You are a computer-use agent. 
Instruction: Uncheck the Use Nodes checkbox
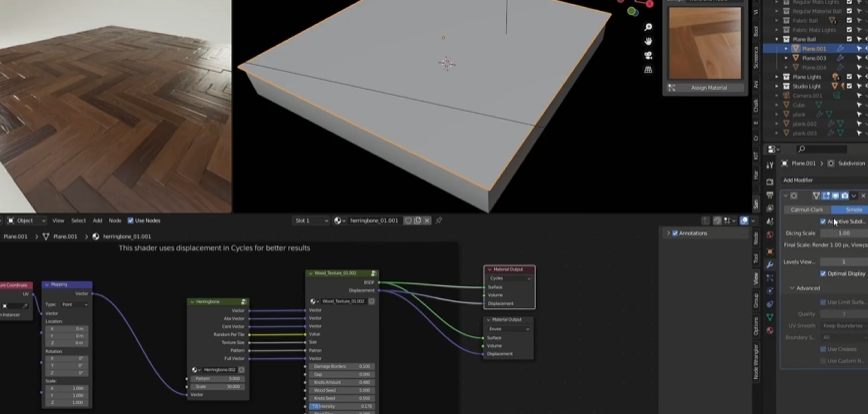(131, 220)
